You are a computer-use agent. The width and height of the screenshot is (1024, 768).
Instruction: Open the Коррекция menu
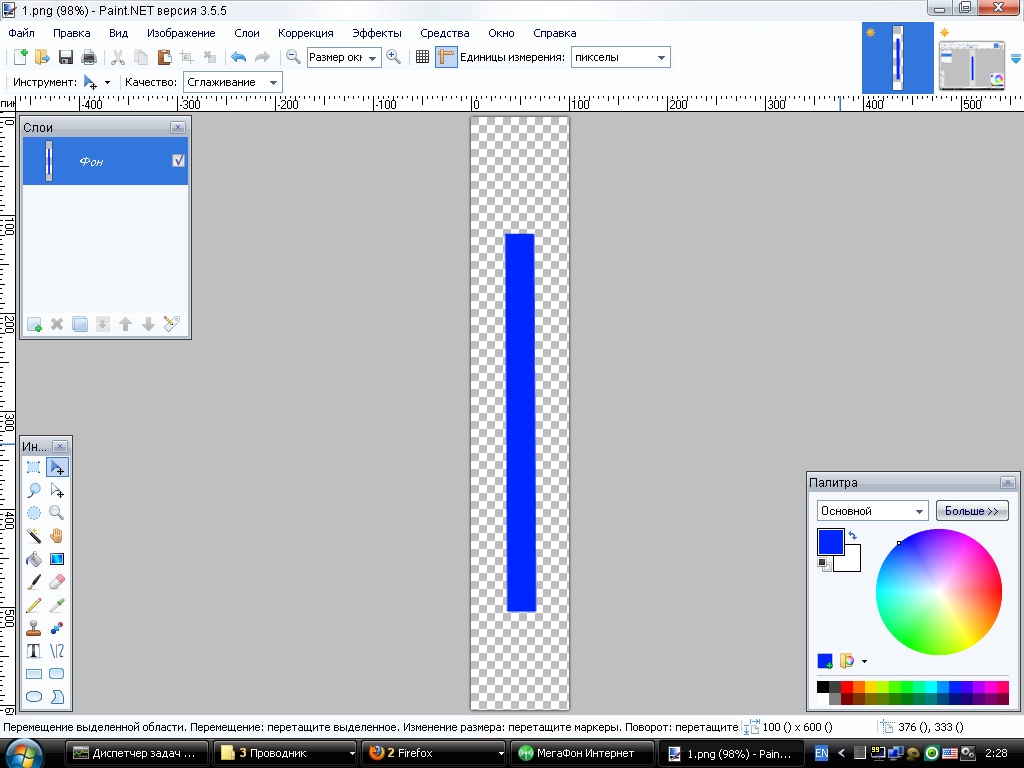pyautogui.click(x=306, y=33)
